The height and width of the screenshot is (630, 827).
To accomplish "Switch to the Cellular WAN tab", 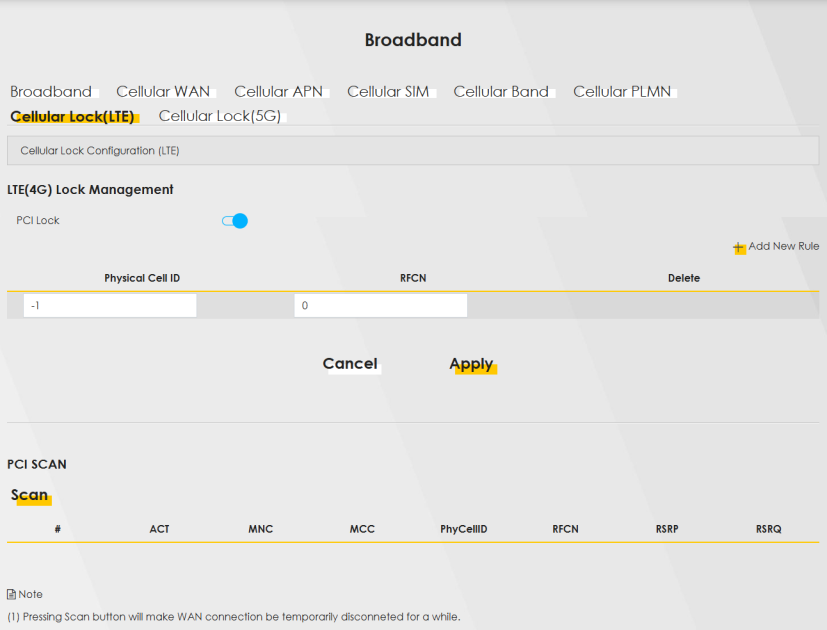I will 163,92.
